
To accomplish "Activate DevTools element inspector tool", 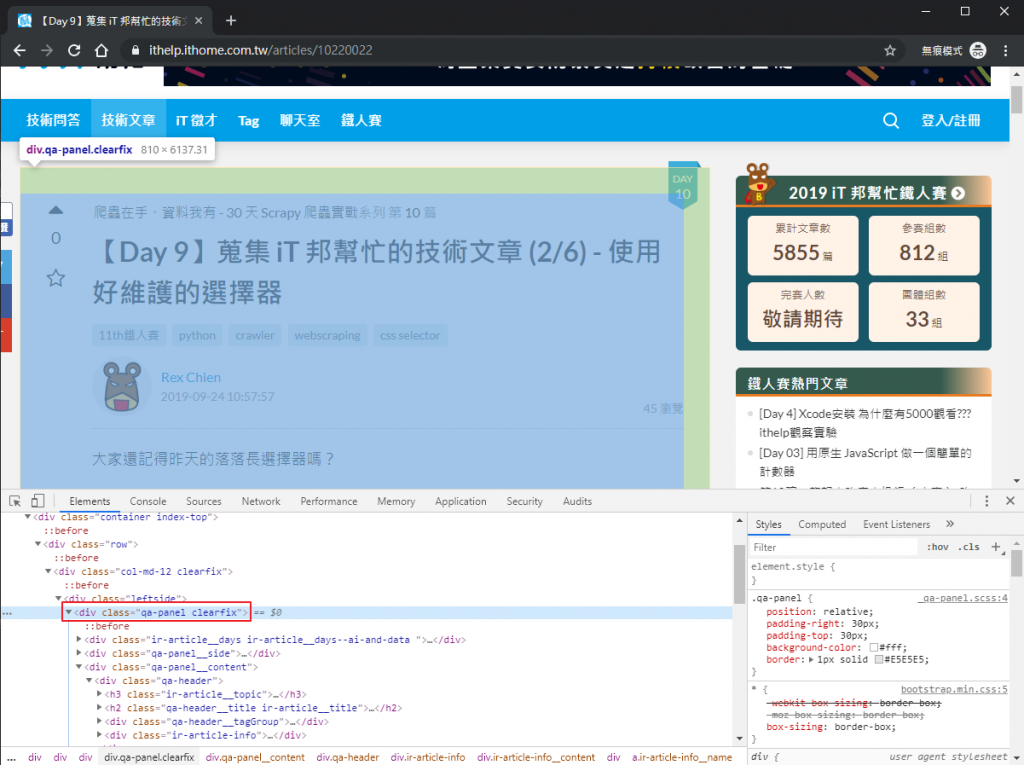I will click(x=15, y=501).
